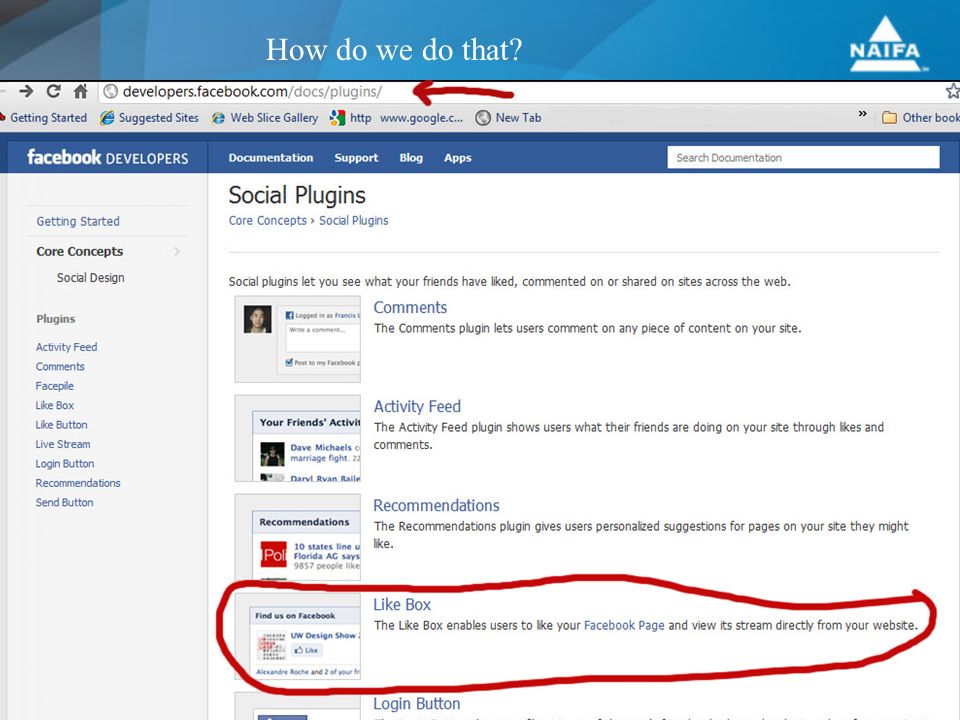The height and width of the screenshot is (720, 960).
Task: Open the Blog menu item
Action: 411,158
